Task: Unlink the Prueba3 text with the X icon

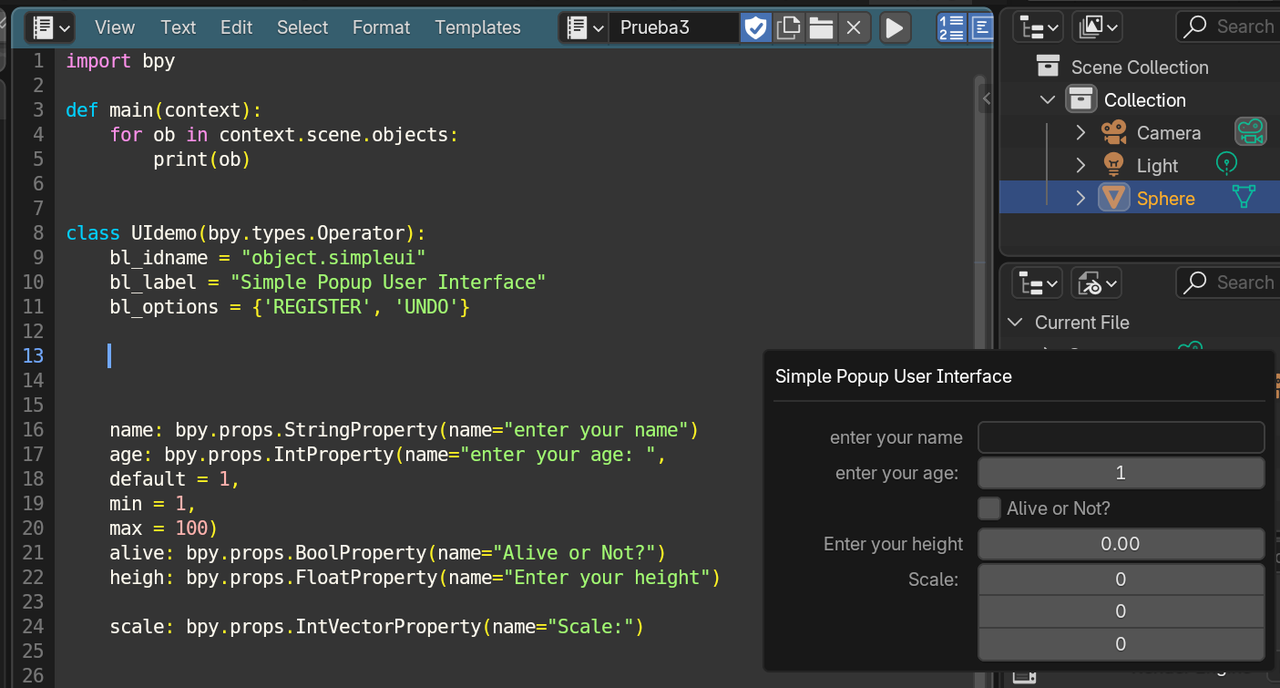Action: point(853,28)
